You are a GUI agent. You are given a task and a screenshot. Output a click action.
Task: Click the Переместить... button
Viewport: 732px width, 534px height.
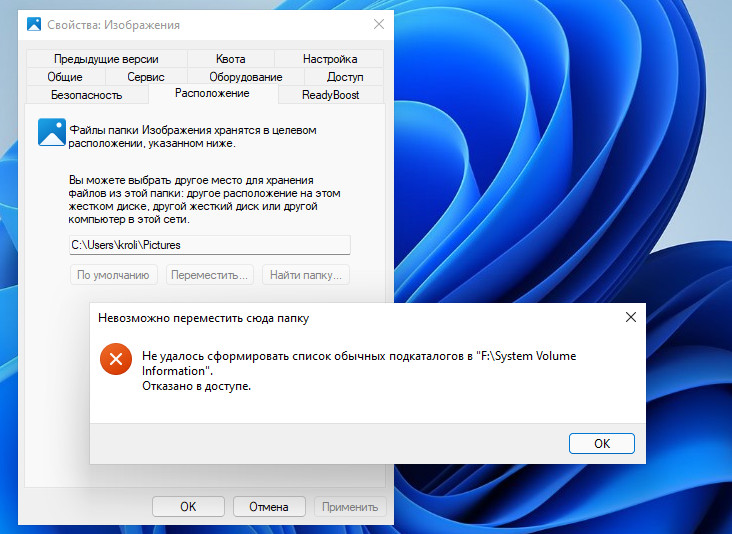(208, 275)
